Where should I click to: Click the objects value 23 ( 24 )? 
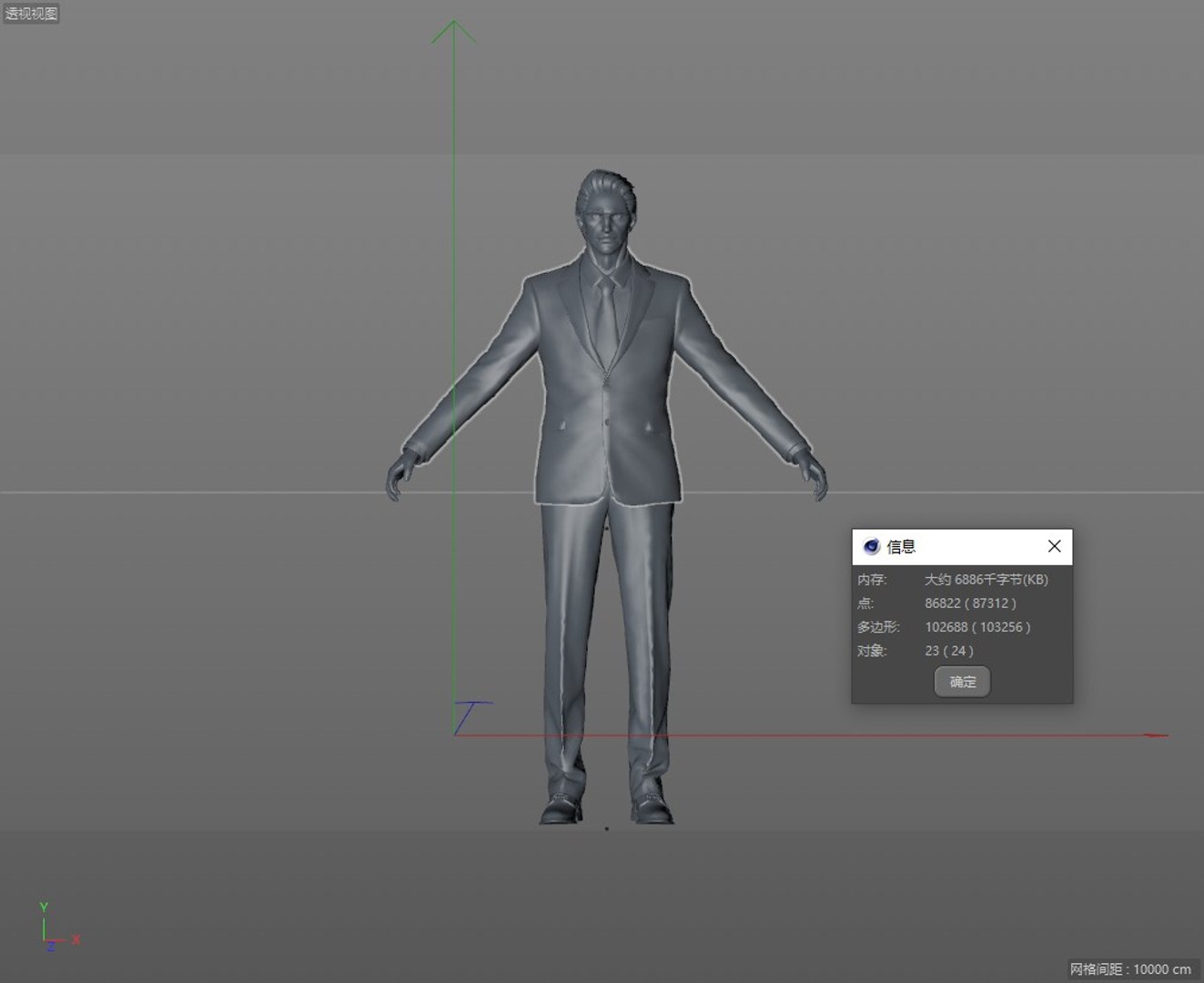(x=949, y=651)
